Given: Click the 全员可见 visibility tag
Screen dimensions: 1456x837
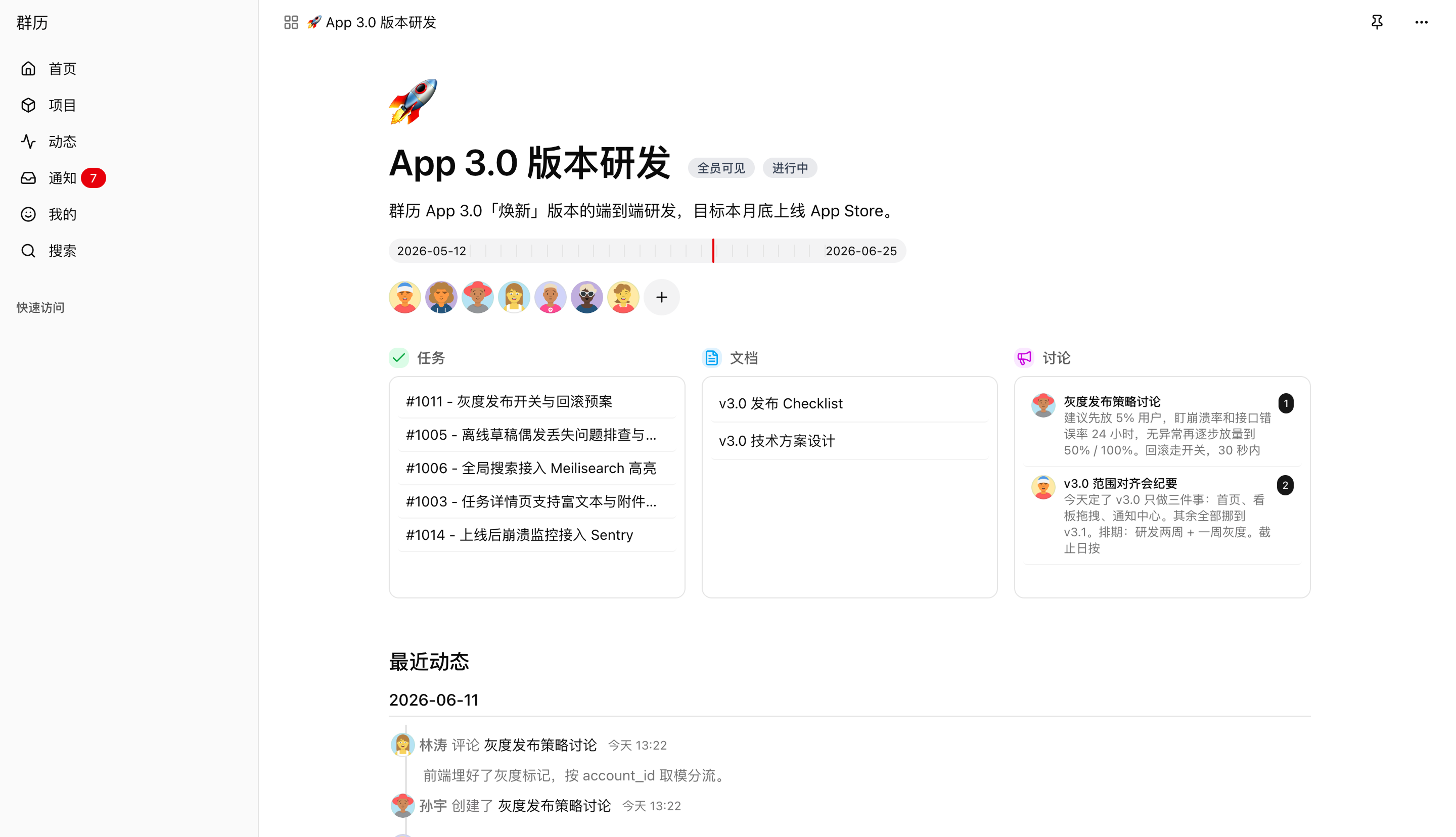Looking at the screenshot, I should tap(721, 168).
